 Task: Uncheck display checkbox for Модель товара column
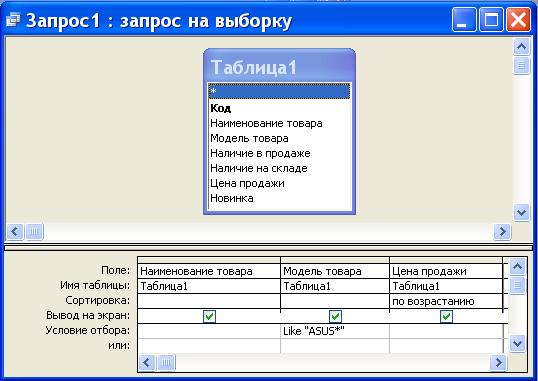click(x=335, y=316)
